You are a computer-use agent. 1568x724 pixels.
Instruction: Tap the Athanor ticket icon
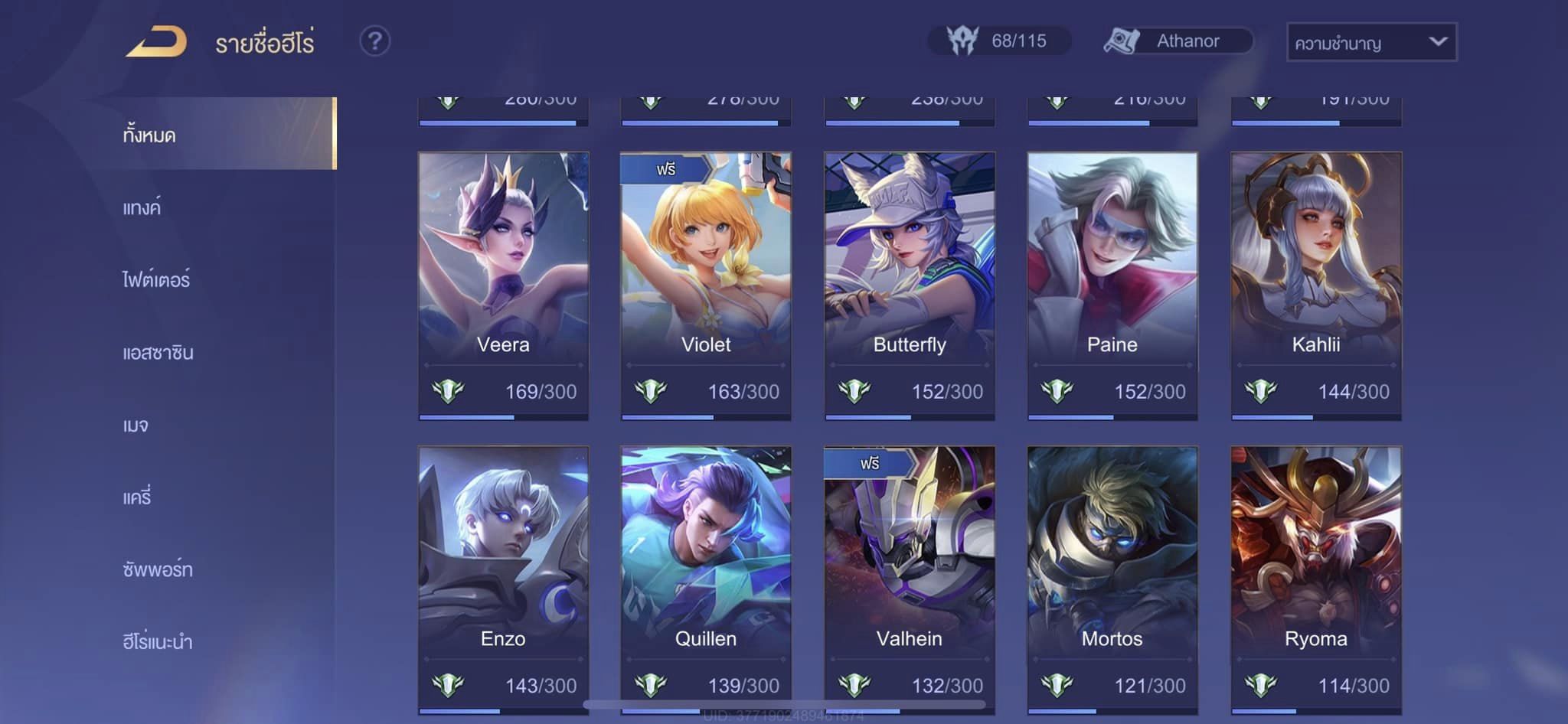[x=1122, y=41]
